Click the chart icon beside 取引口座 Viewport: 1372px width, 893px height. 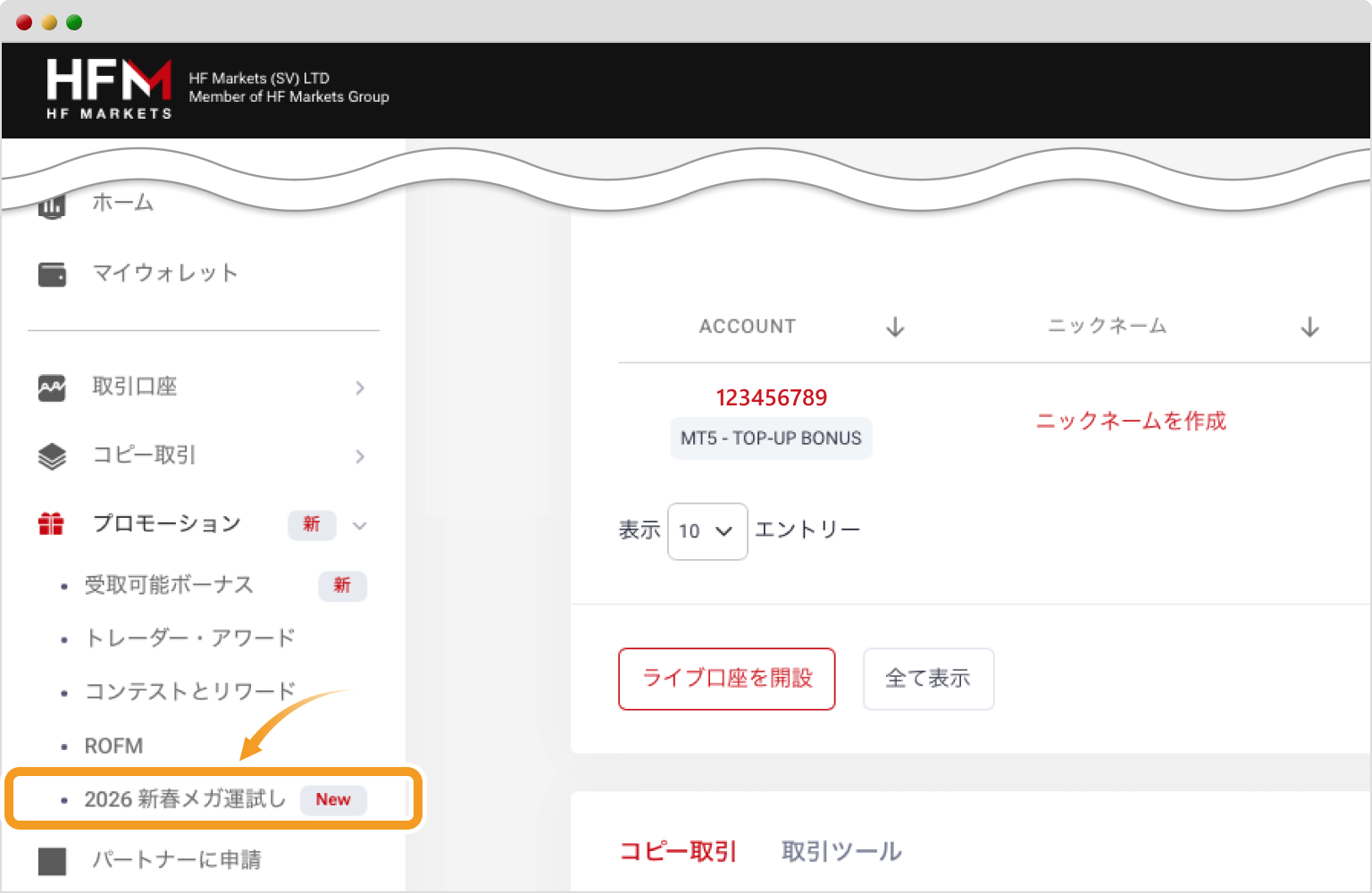52,388
